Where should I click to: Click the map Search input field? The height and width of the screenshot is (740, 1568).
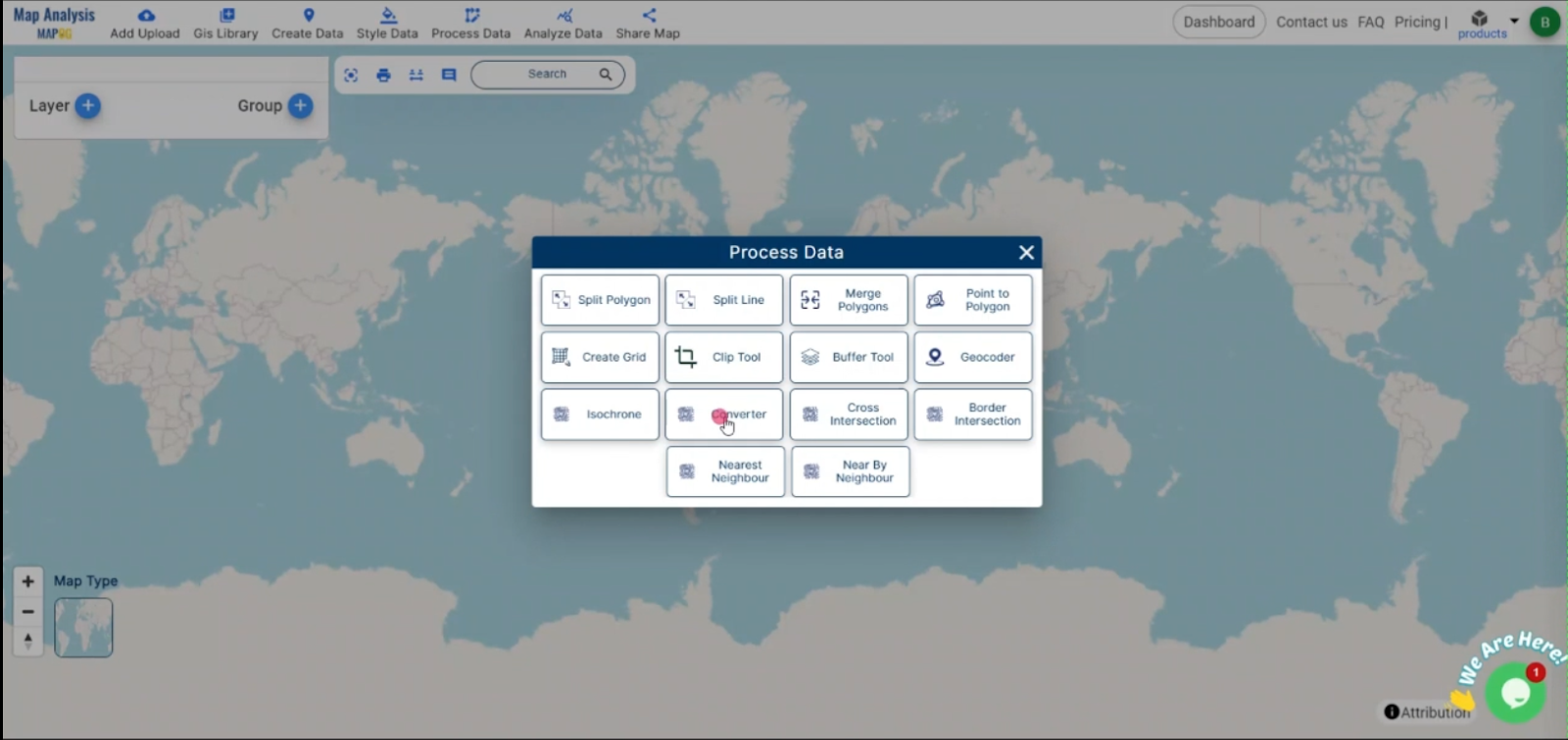coord(547,74)
